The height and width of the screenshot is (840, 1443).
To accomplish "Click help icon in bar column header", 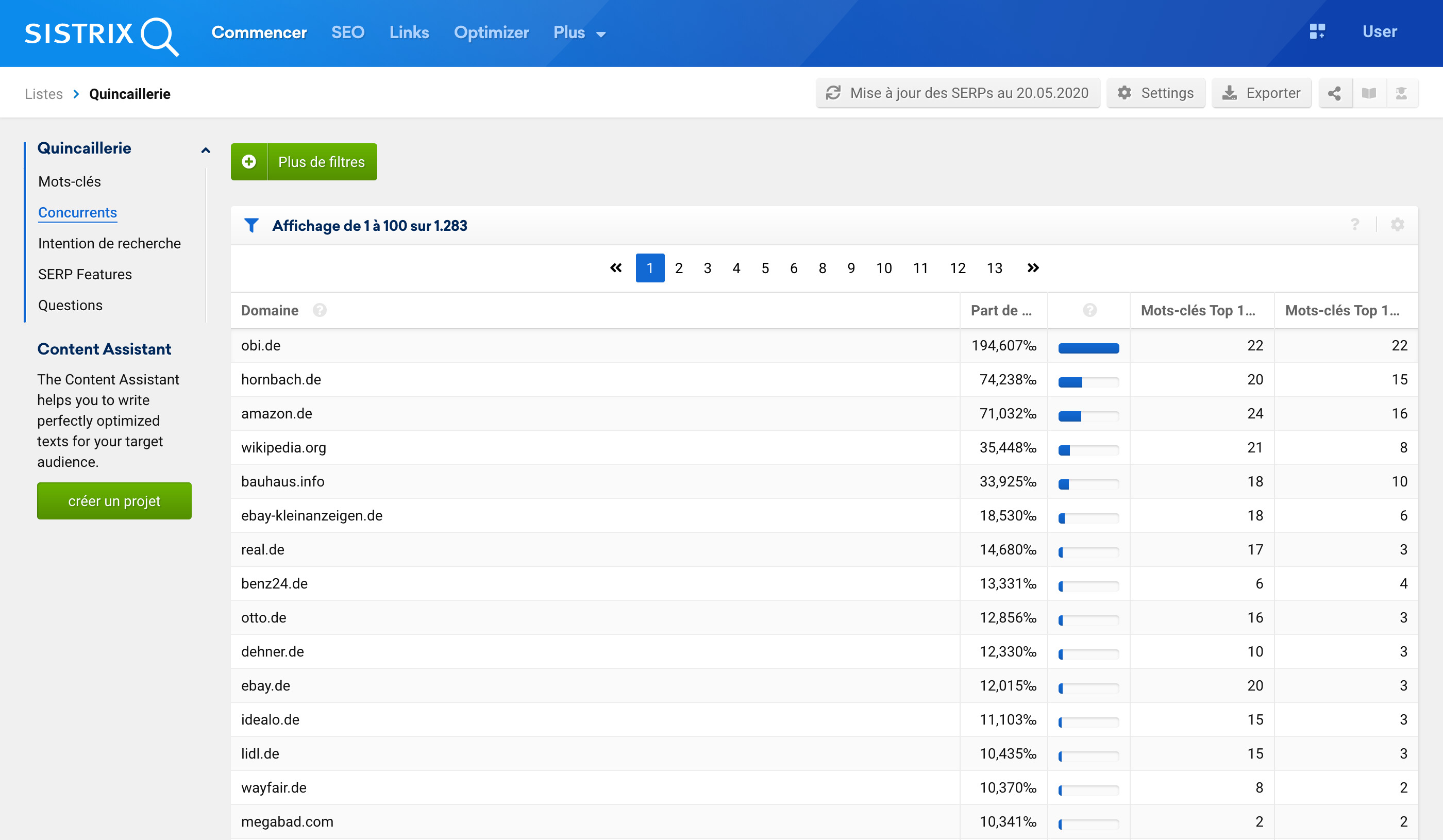I will (1089, 310).
